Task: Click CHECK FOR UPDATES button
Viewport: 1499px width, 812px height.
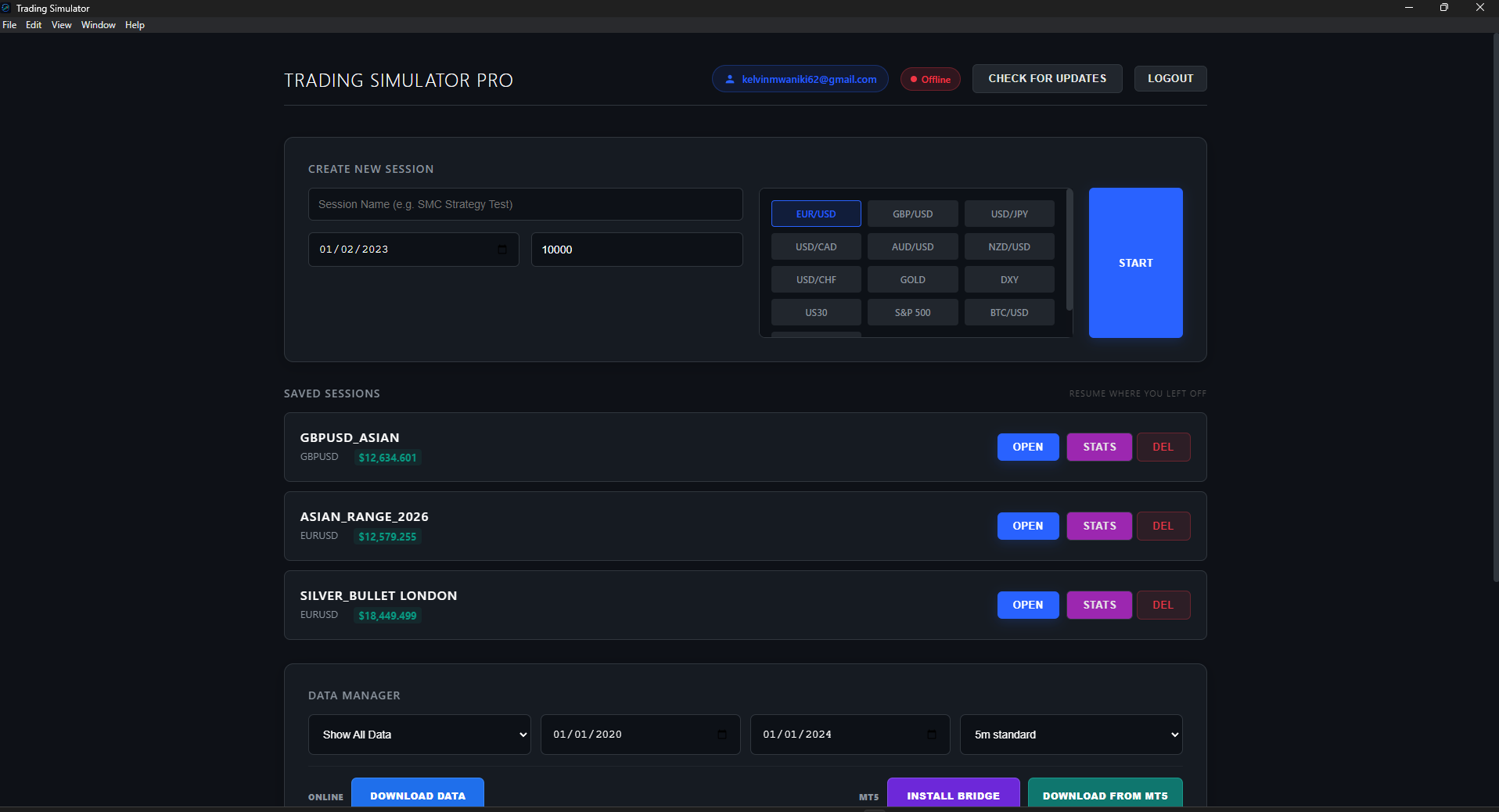Action: [x=1048, y=78]
